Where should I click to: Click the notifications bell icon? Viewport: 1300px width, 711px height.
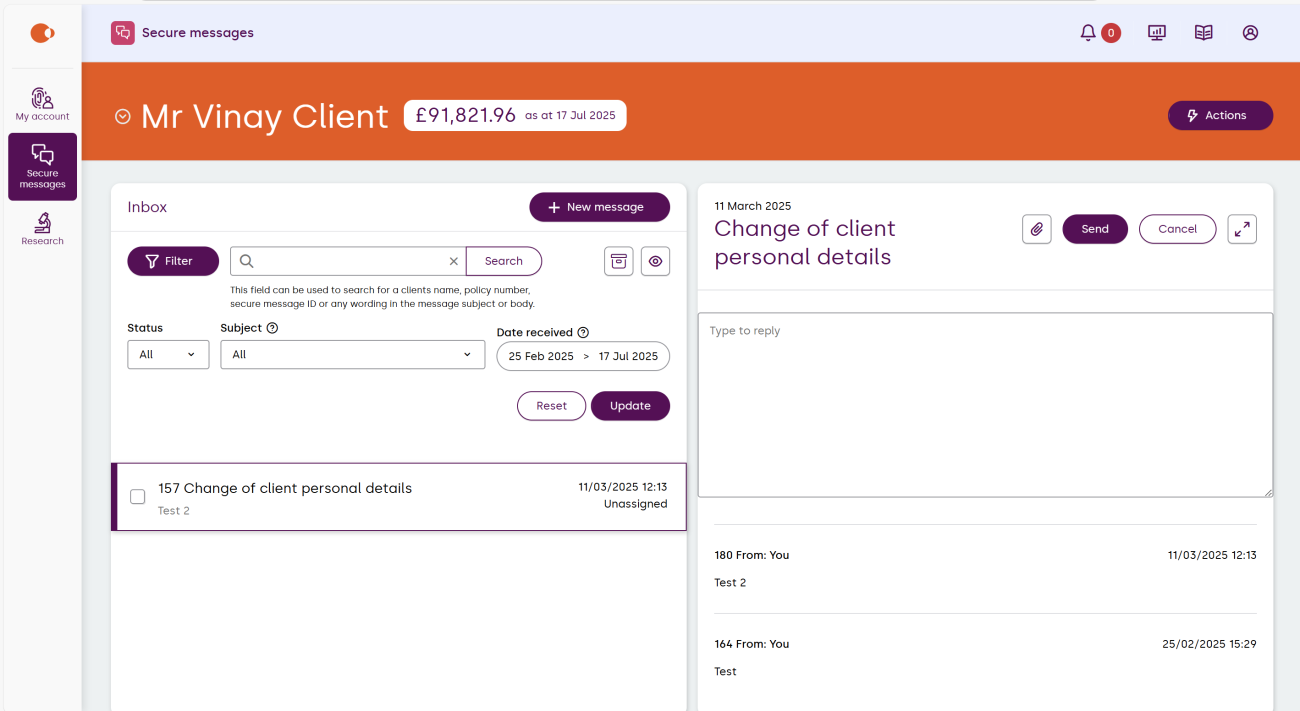pos(1088,33)
